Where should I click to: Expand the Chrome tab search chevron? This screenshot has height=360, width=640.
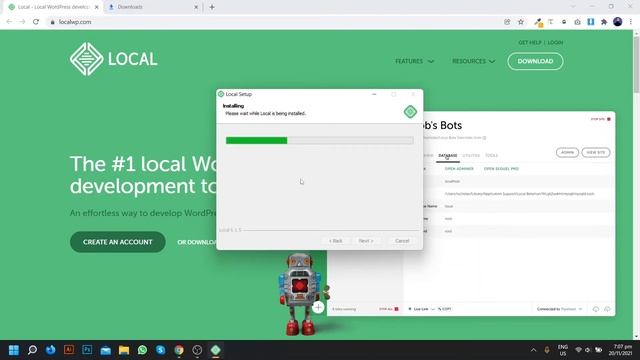pyautogui.click(x=573, y=7)
